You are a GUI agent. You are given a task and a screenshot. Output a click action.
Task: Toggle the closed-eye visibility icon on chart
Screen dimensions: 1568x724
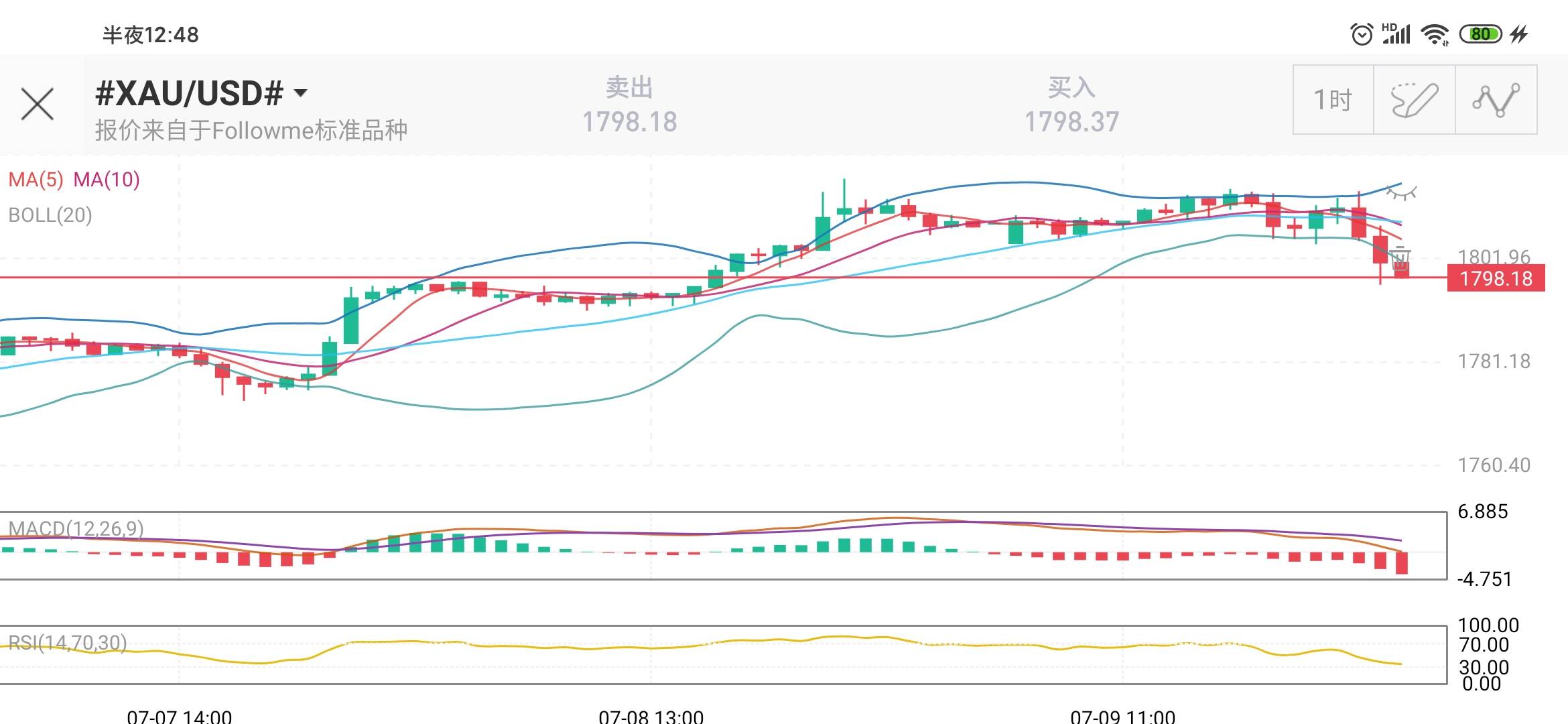(1401, 194)
